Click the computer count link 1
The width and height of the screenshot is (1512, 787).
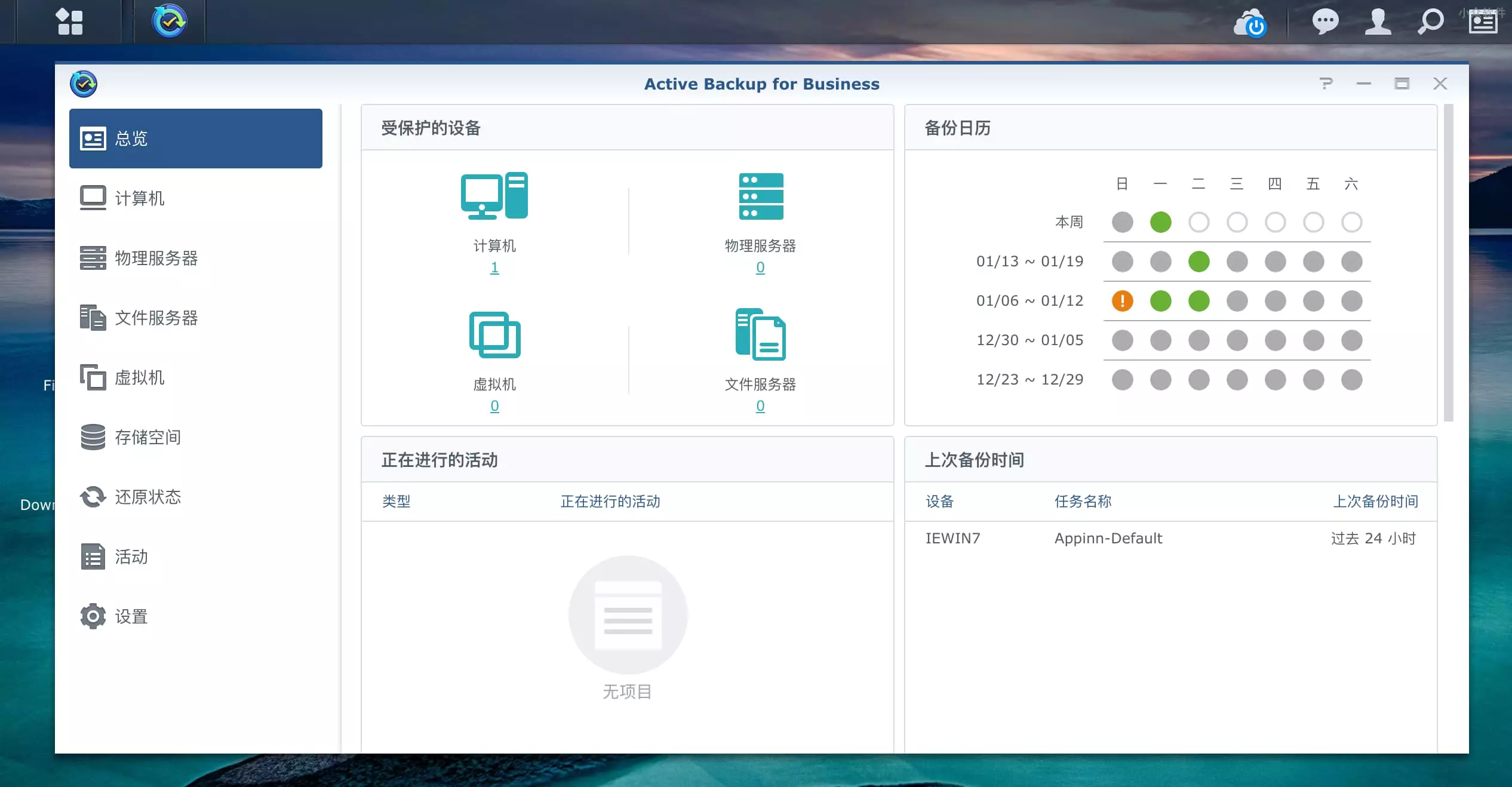[494, 268]
